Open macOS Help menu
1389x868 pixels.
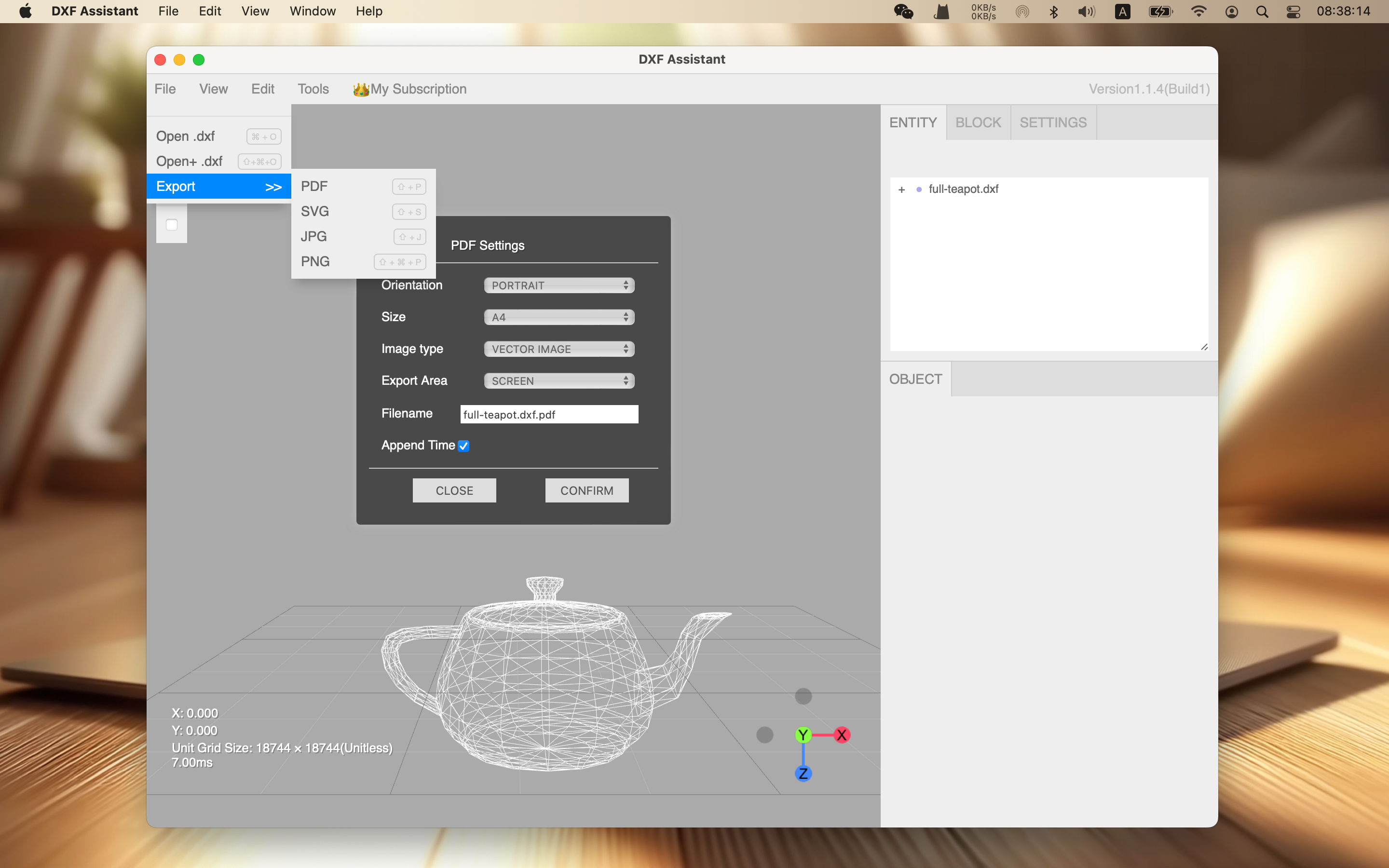(x=369, y=12)
